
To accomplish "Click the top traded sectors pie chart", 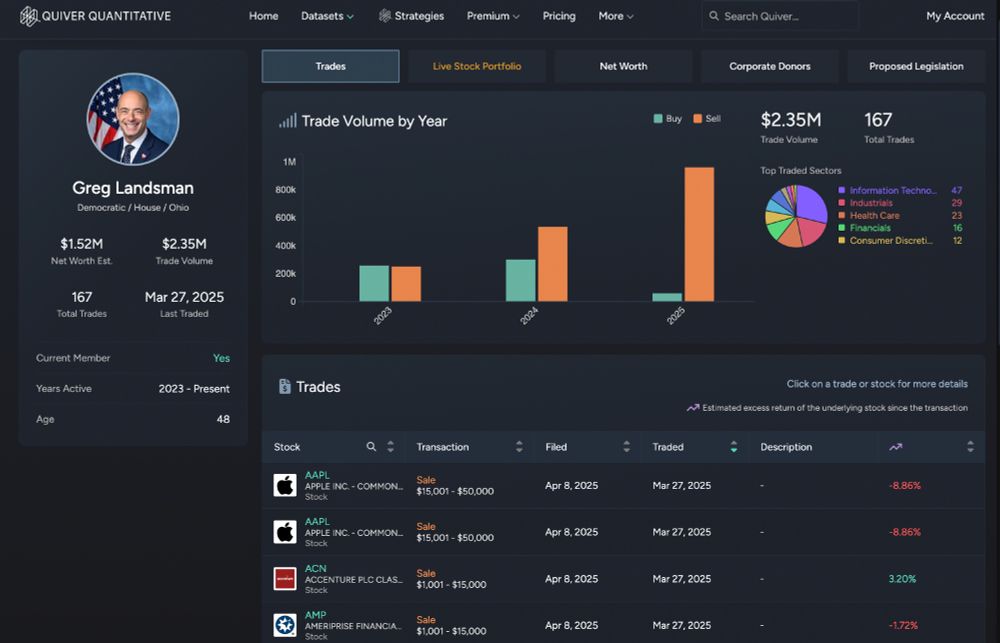I will (x=795, y=216).
